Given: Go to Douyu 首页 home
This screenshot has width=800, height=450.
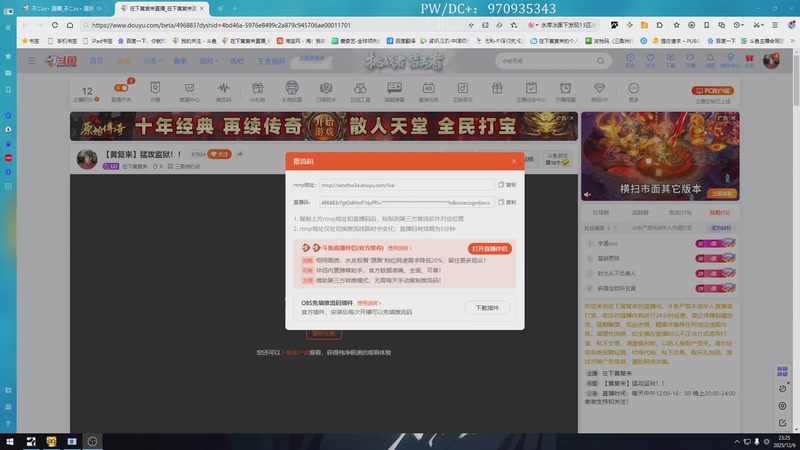Looking at the screenshot, I should coord(96,61).
